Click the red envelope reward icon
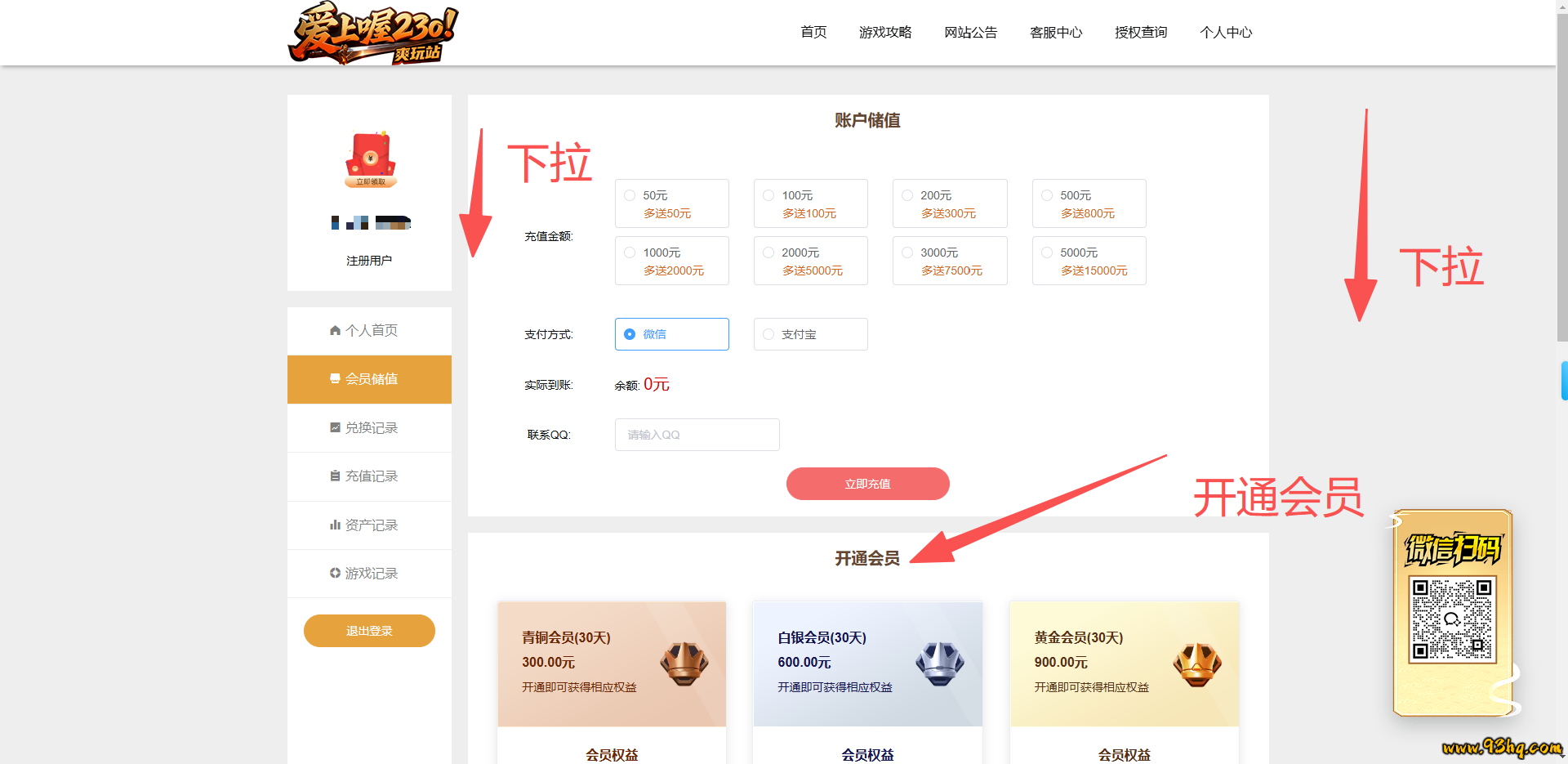 tap(370, 159)
